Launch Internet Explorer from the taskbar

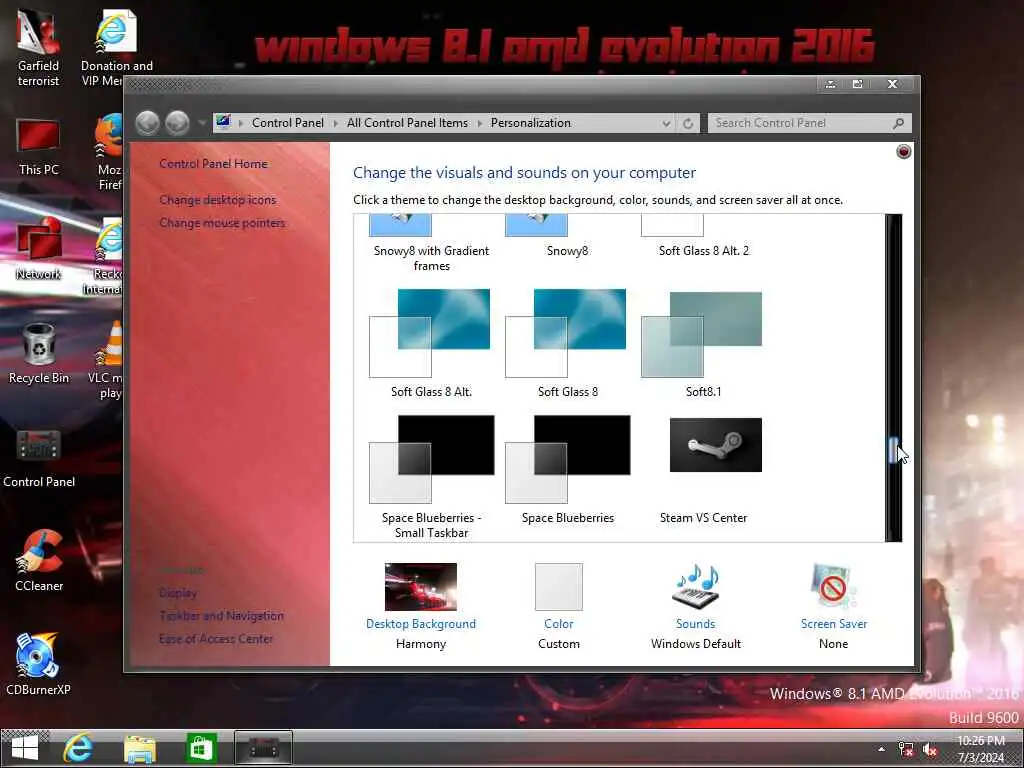[78, 748]
